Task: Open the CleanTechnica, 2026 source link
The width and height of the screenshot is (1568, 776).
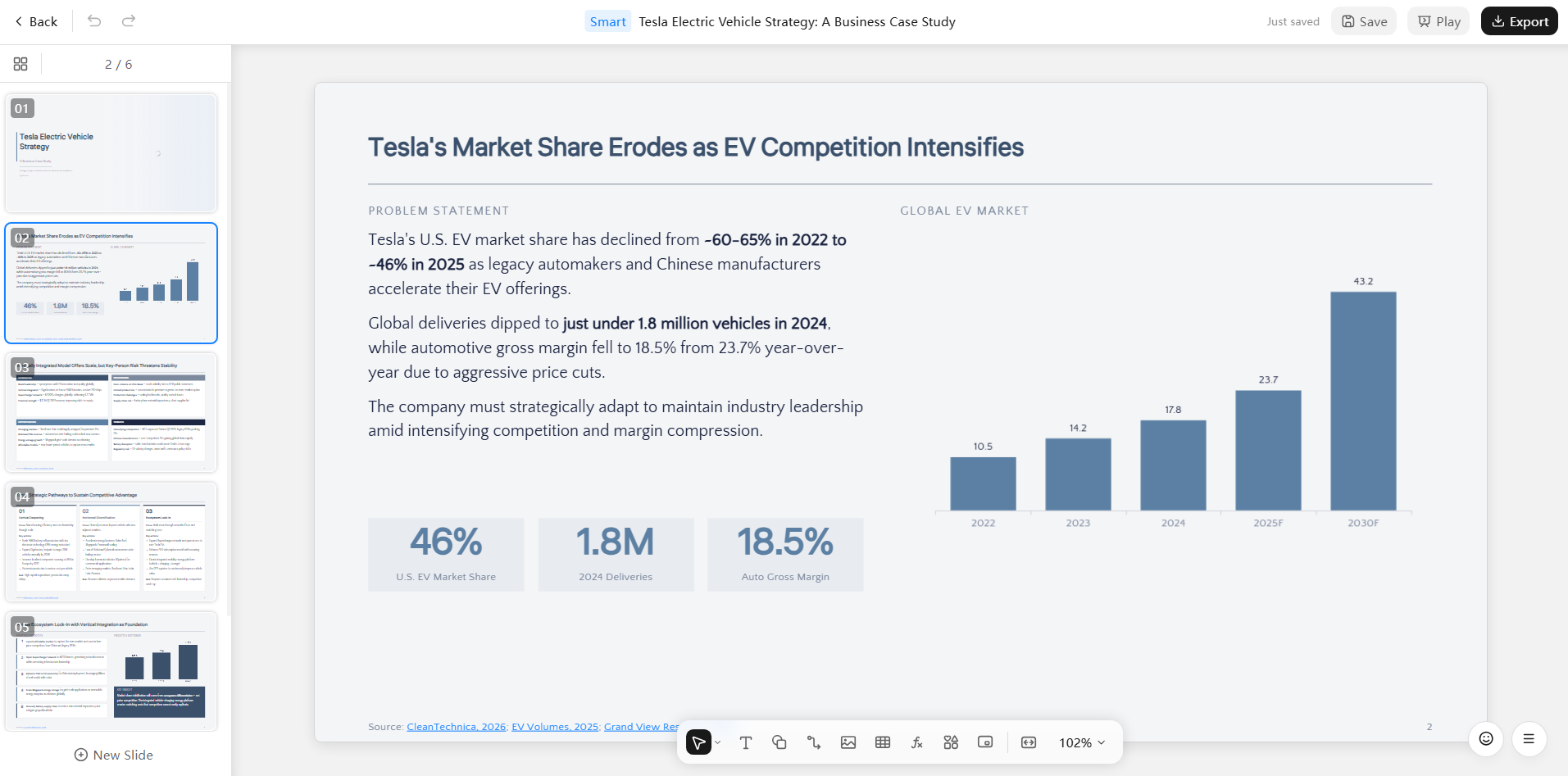Action: [457, 727]
